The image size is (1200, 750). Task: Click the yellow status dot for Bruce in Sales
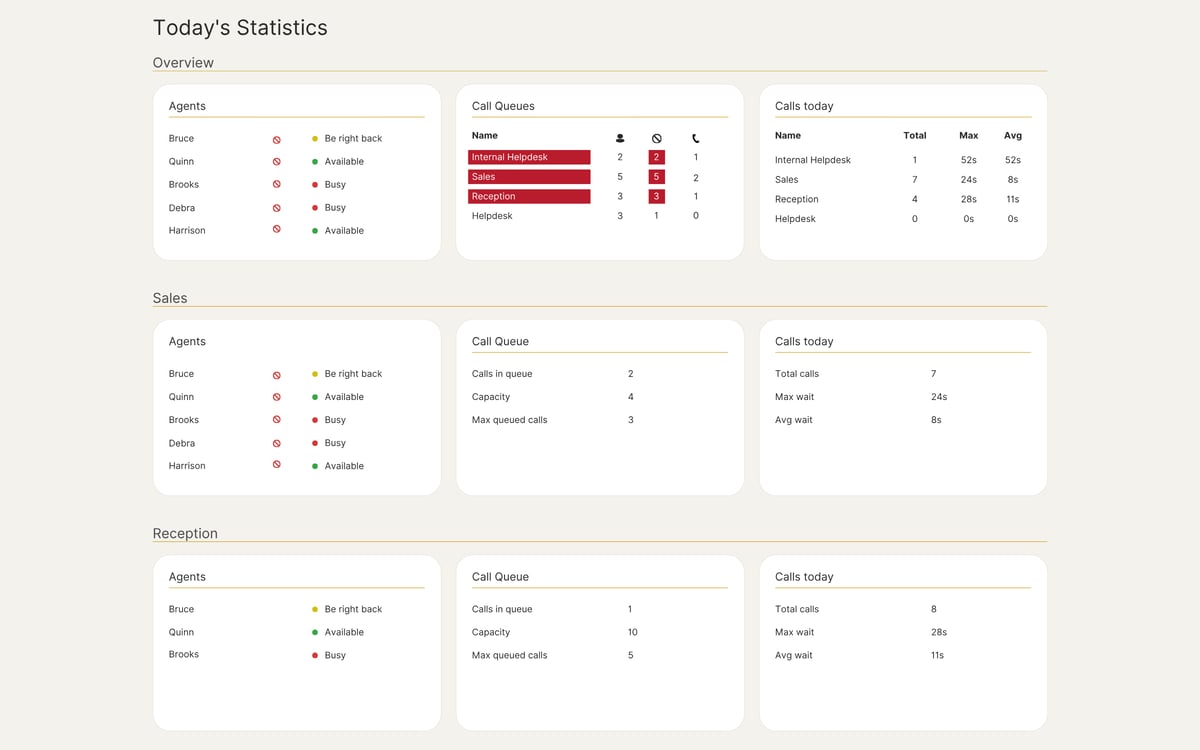(315, 374)
